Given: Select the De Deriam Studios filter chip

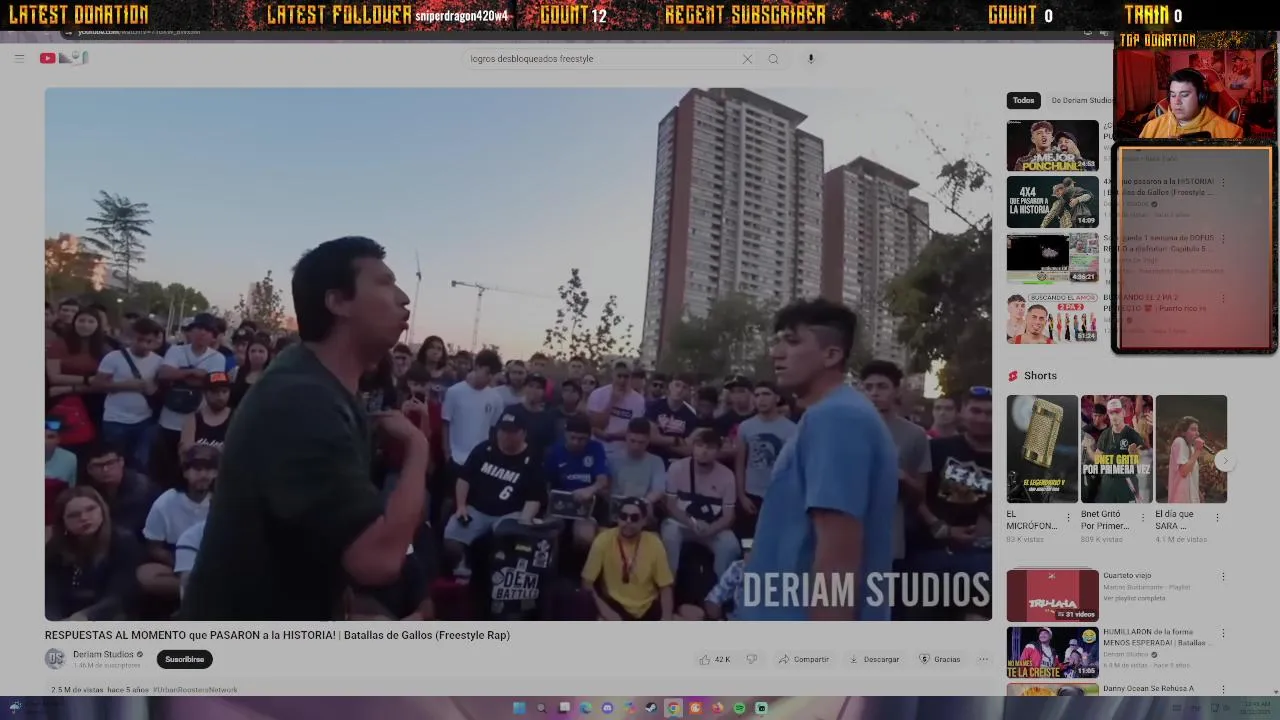Looking at the screenshot, I should (x=1081, y=100).
